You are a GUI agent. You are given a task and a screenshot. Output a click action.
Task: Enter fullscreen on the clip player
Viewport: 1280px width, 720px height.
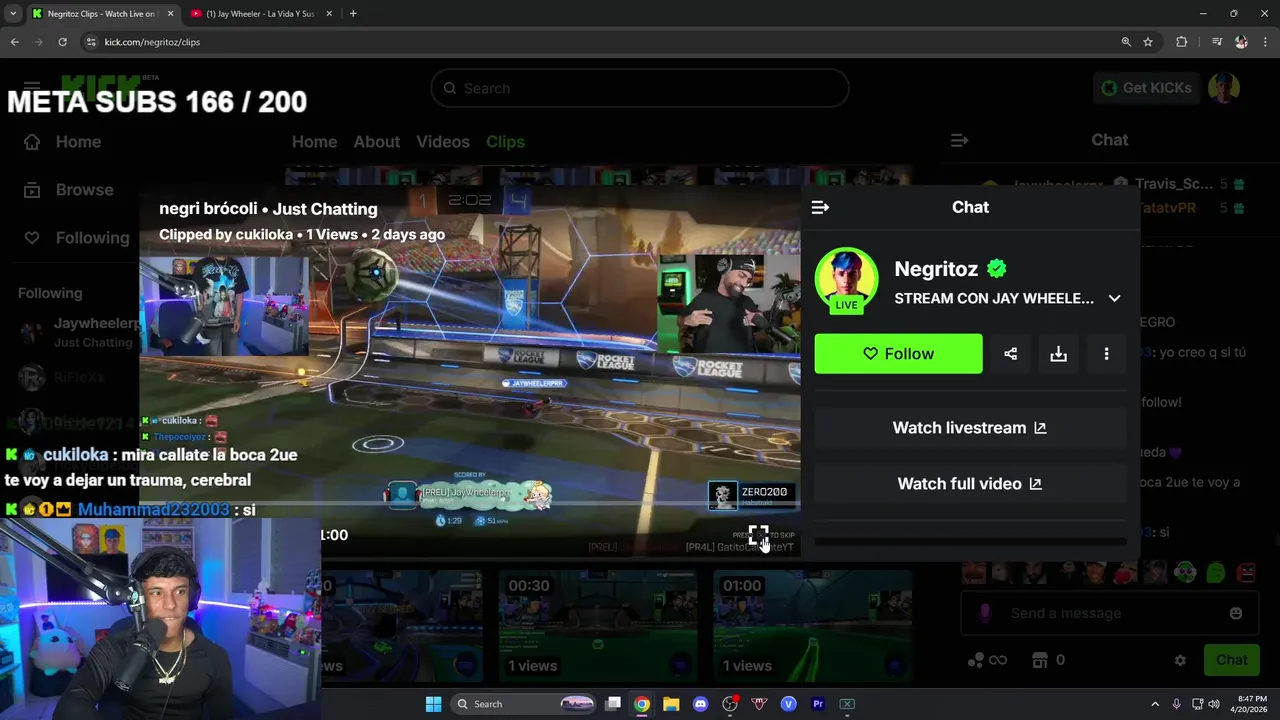[758, 535]
